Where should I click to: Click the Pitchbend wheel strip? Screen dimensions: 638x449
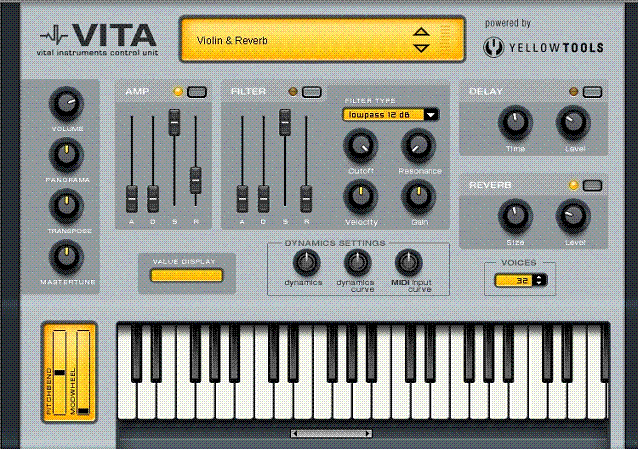click(59, 372)
